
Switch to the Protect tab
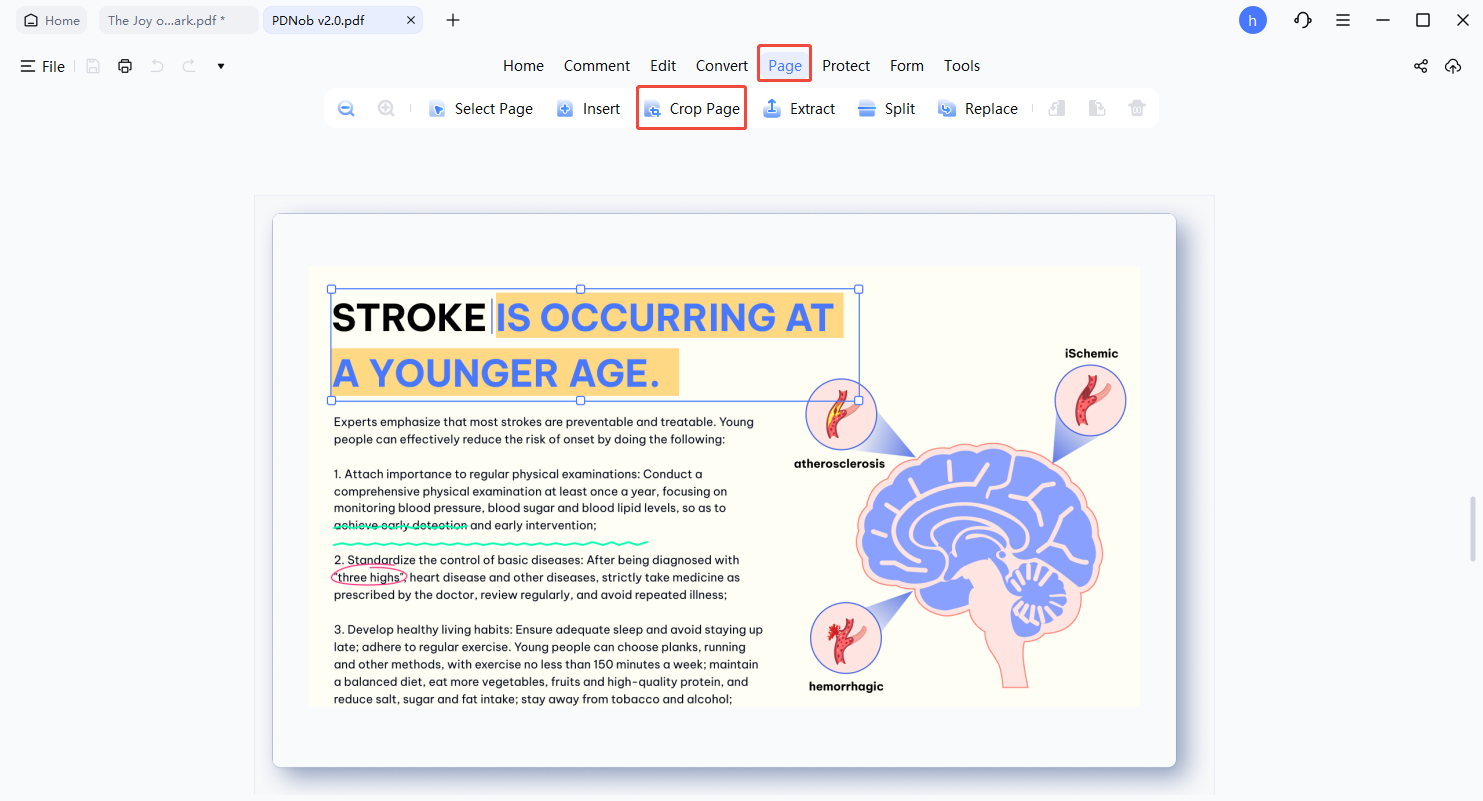(x=845, y=66)
